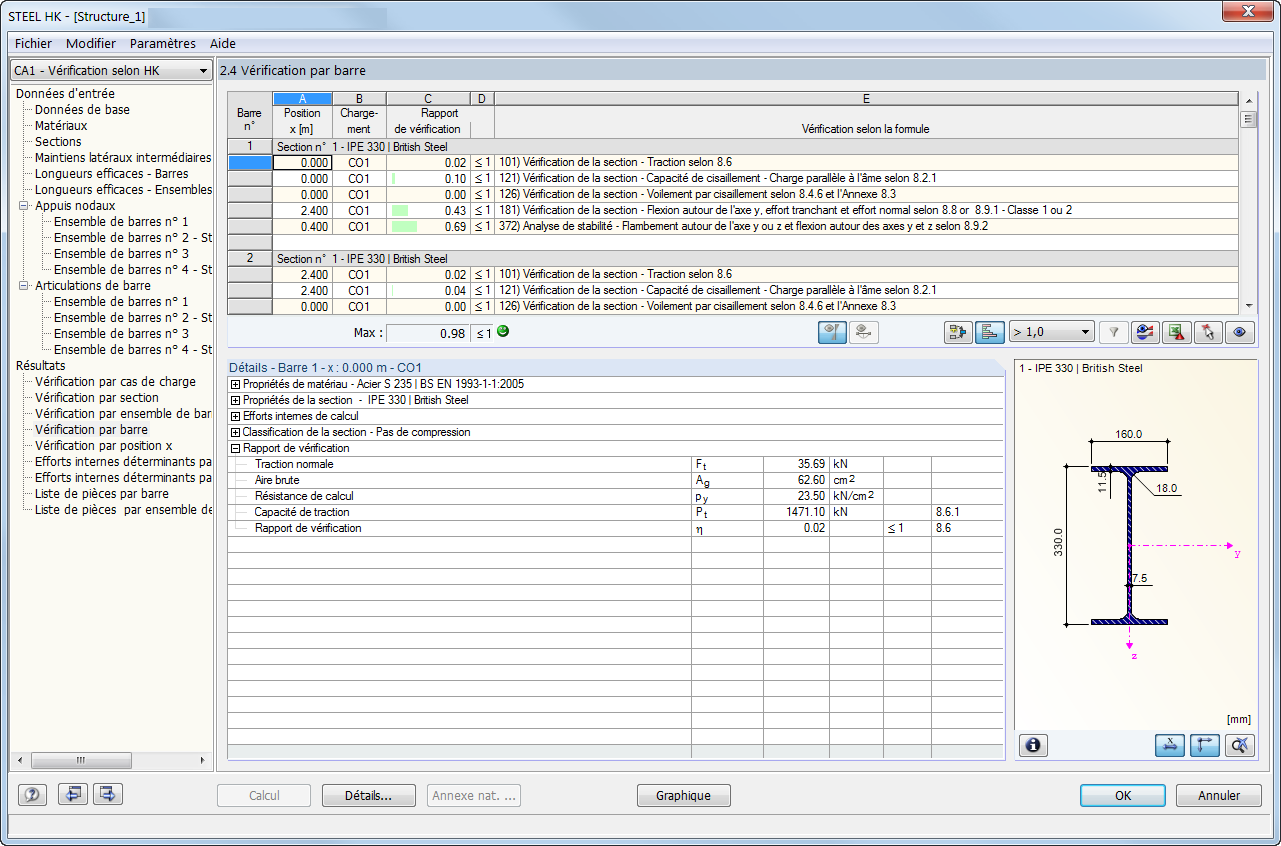The image size is (1281, 846).
Task: Open the Fichier menu
Action: [33, 43]
